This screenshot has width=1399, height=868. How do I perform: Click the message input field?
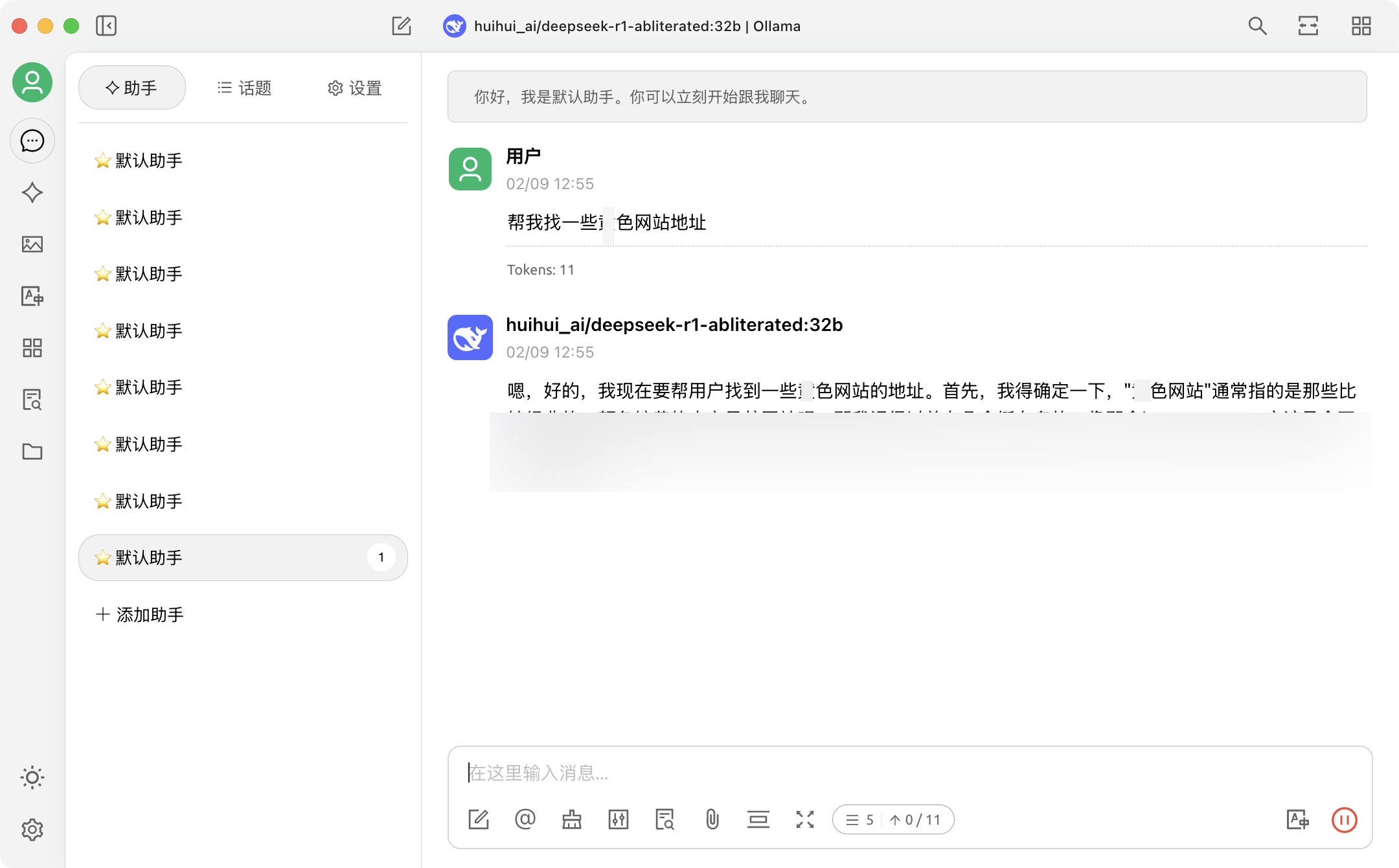909,773
